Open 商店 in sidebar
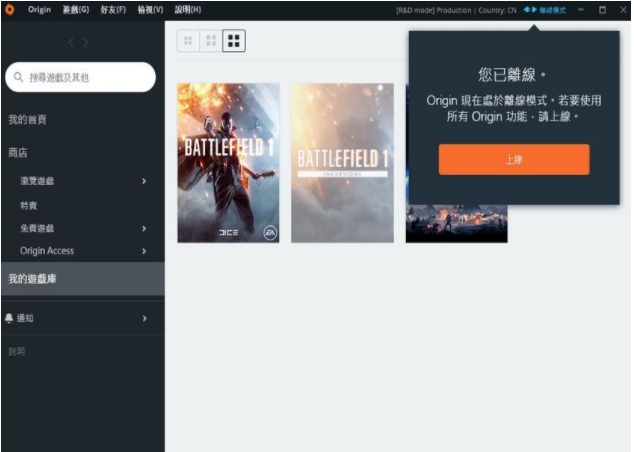This screenshot has width=634, height=452. [x=18, y=153]
